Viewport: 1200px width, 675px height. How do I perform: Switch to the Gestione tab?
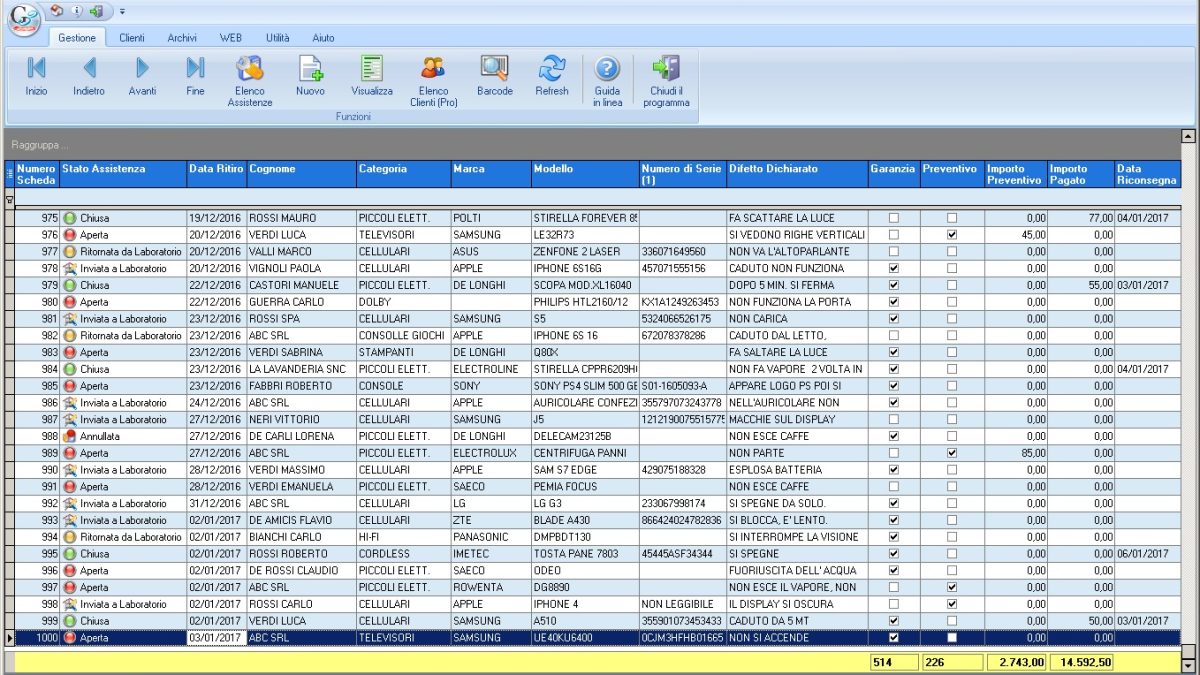[77, 38]
